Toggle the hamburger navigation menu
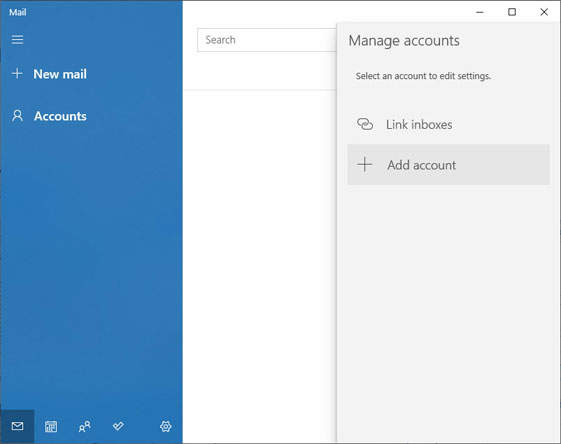 tap(17, 39)
